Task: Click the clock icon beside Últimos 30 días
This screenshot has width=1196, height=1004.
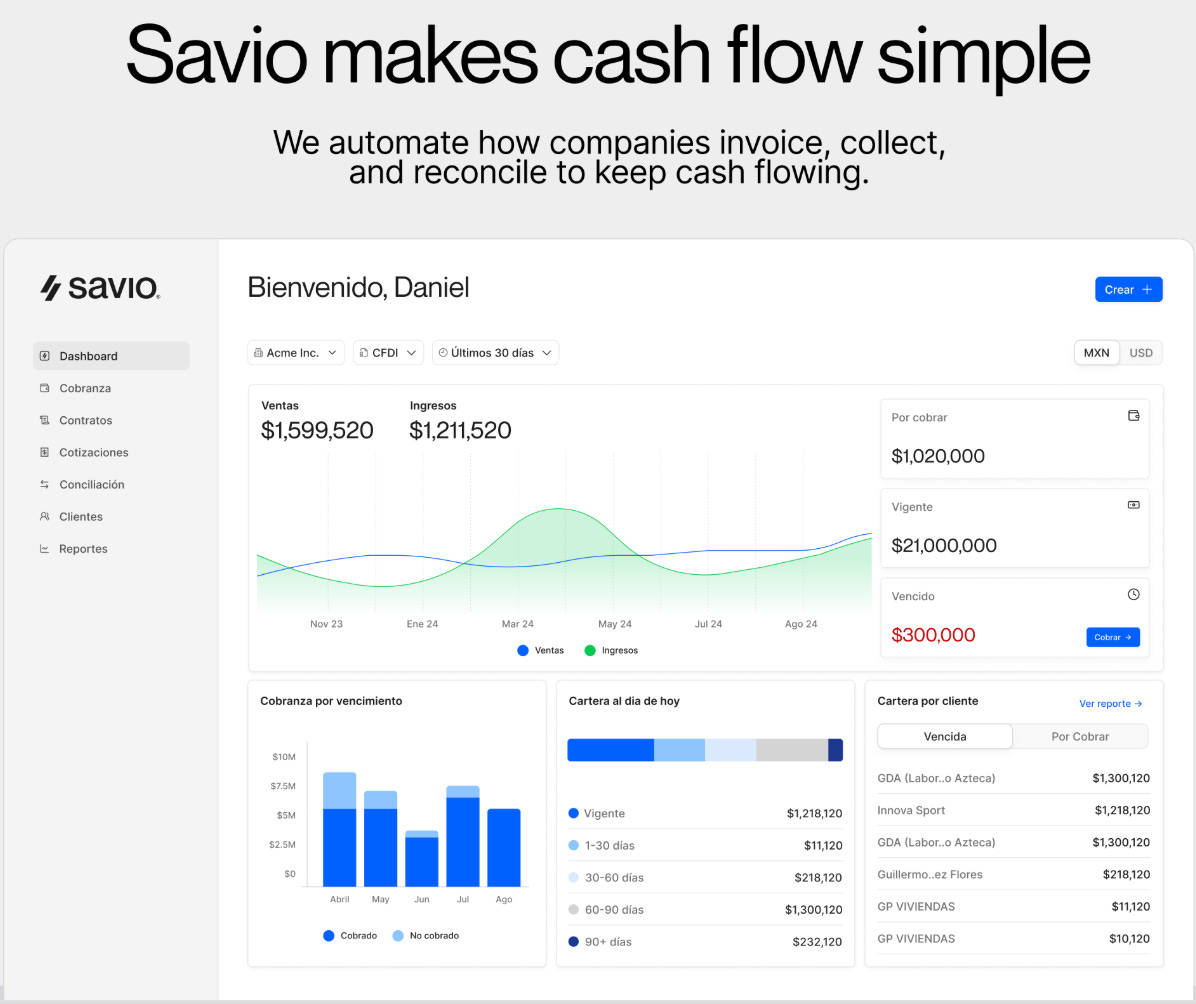Action: click(x=443, y=352)
